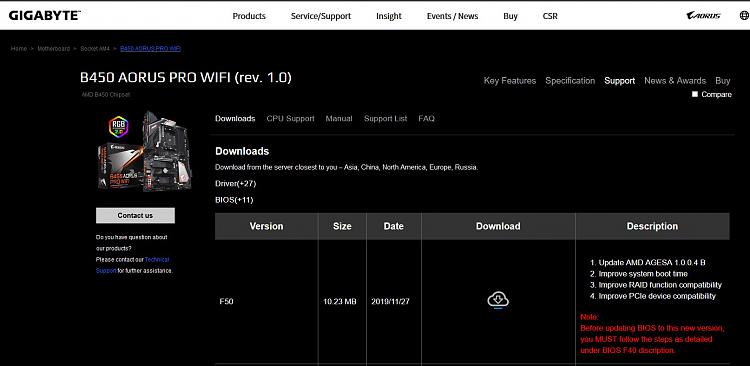
Task: Switch to the Key Features tab
Action: point(510,81)
